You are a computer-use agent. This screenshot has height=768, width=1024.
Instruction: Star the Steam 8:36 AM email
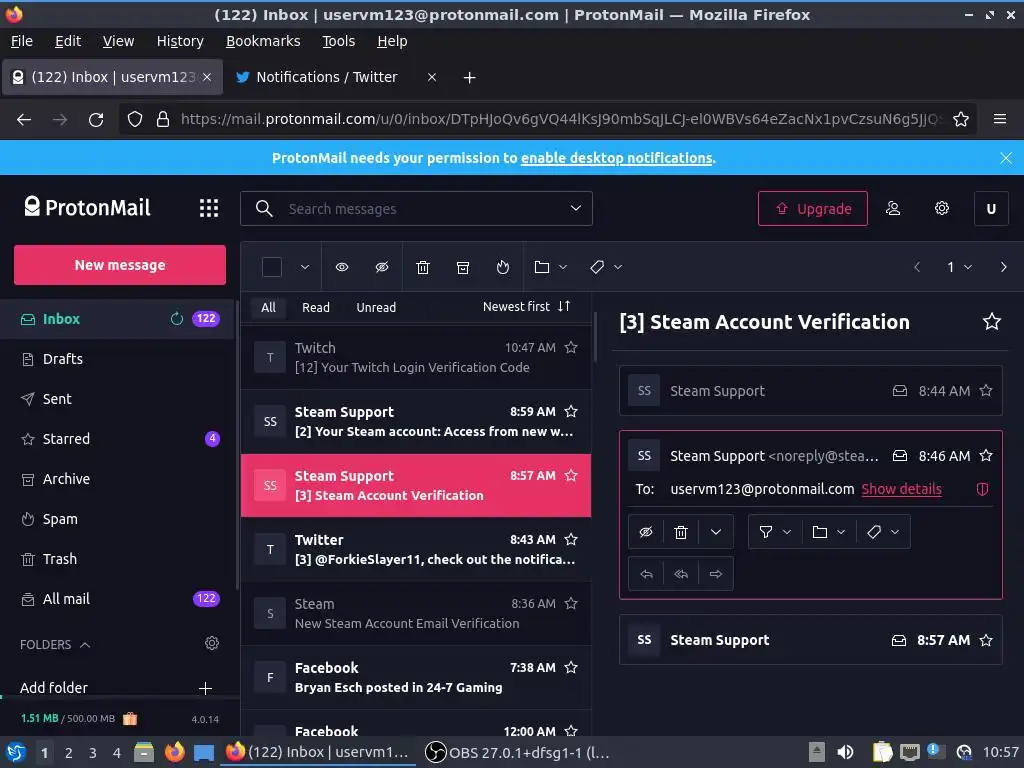click(571, 603)
